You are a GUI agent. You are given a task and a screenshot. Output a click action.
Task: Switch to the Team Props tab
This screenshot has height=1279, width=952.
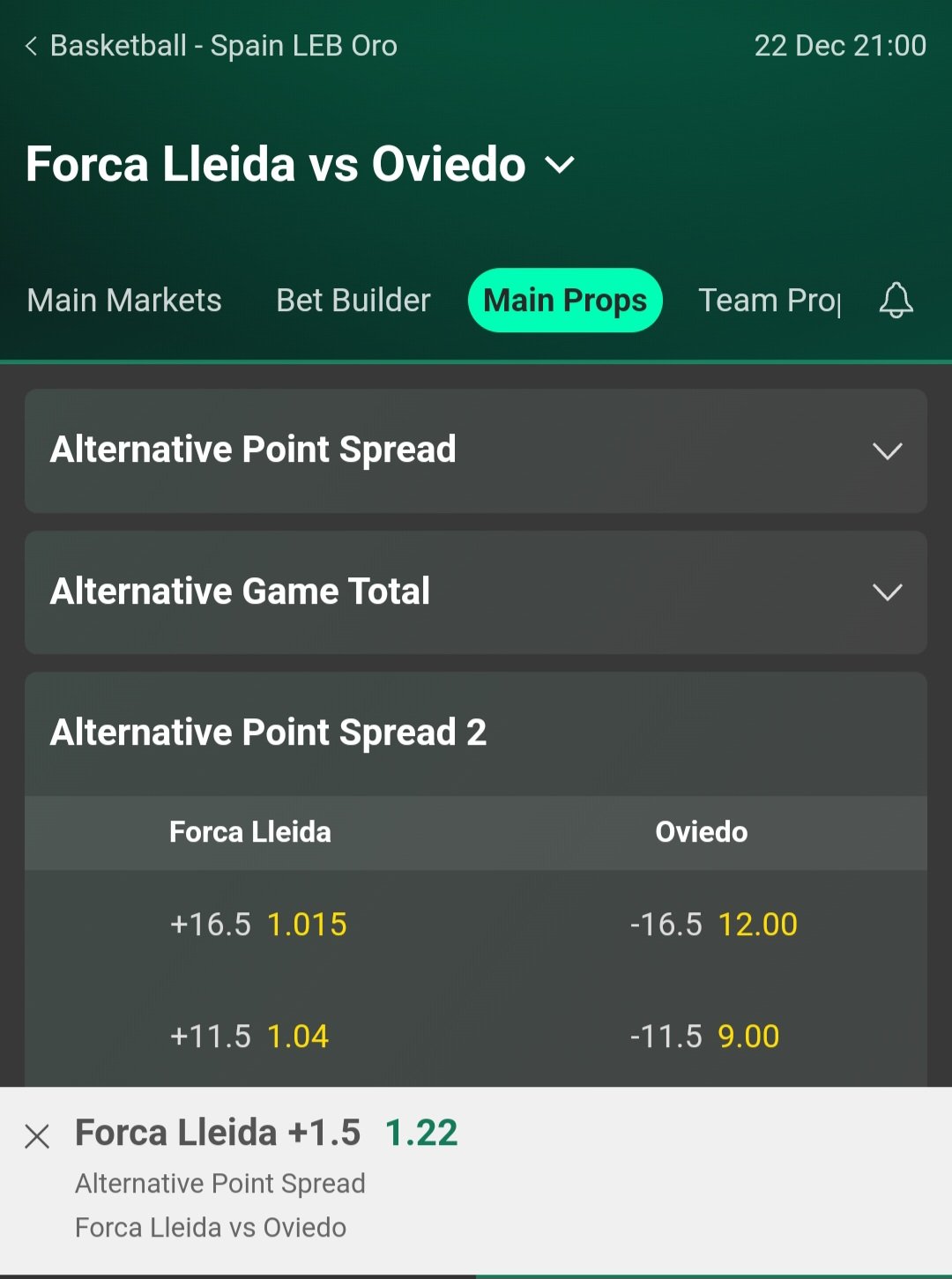point(770,301)
